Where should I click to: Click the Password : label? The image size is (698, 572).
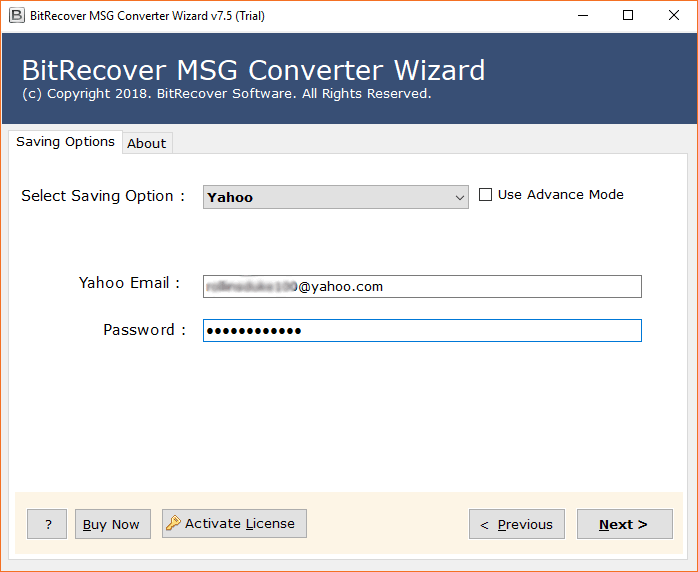pos(145,330)
